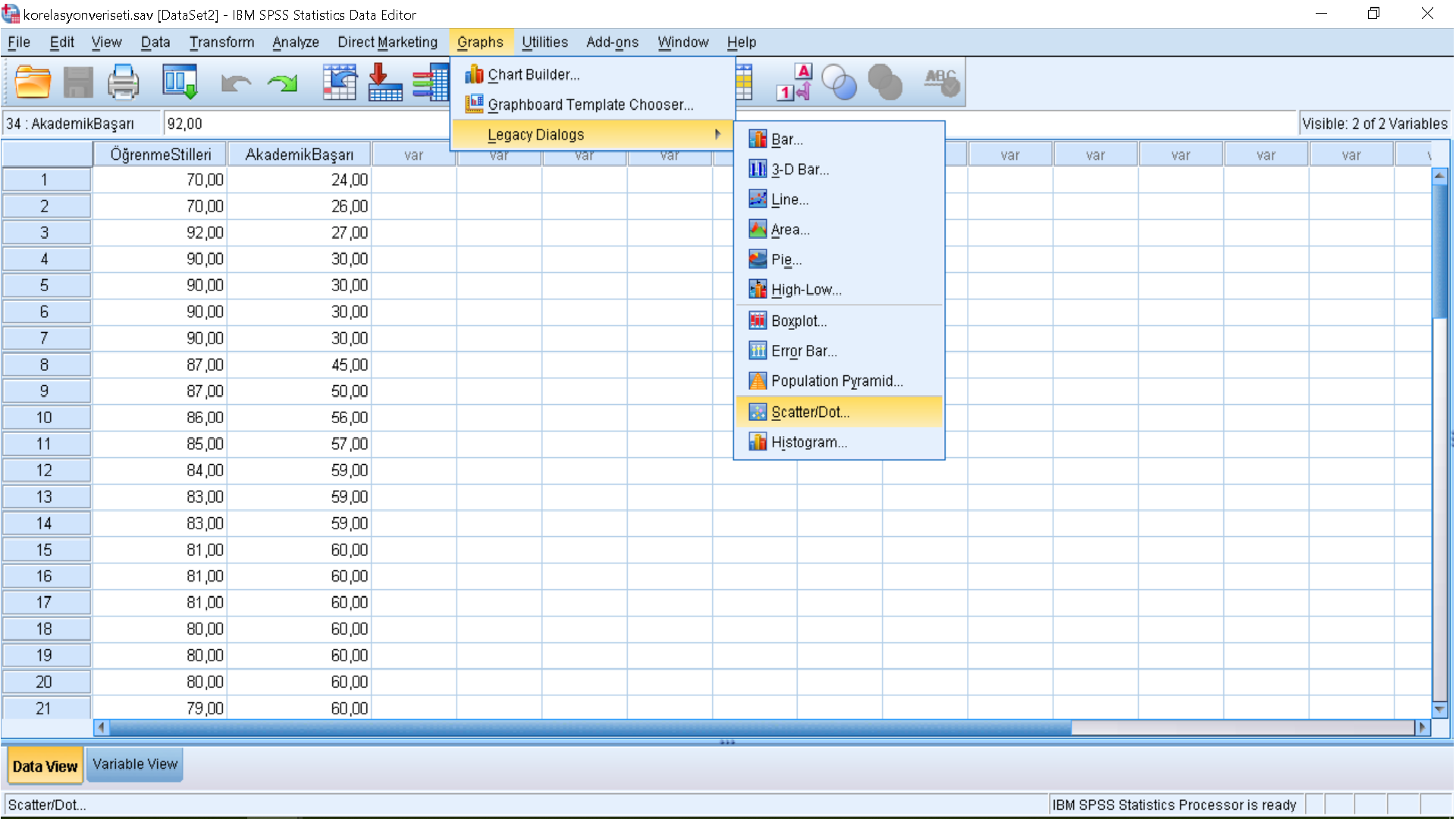Click the Use Variable Sets circles icon

(839, 82)
